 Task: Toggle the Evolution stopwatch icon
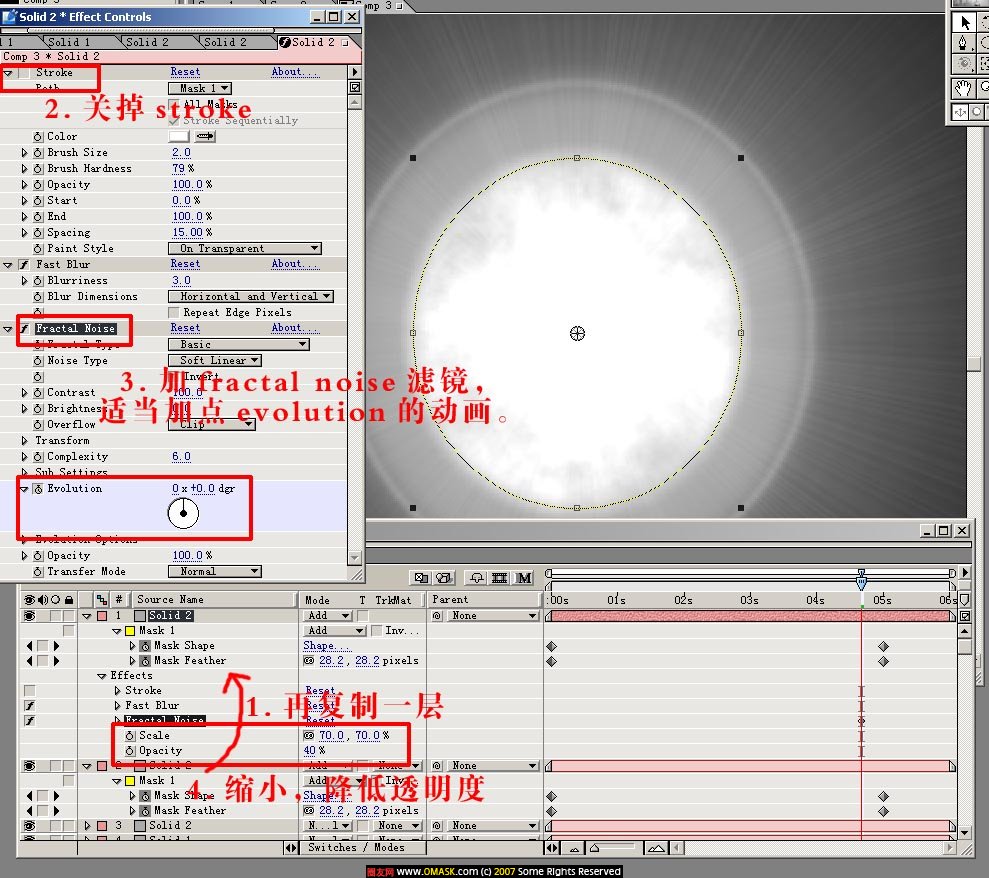tap(38, 489)
